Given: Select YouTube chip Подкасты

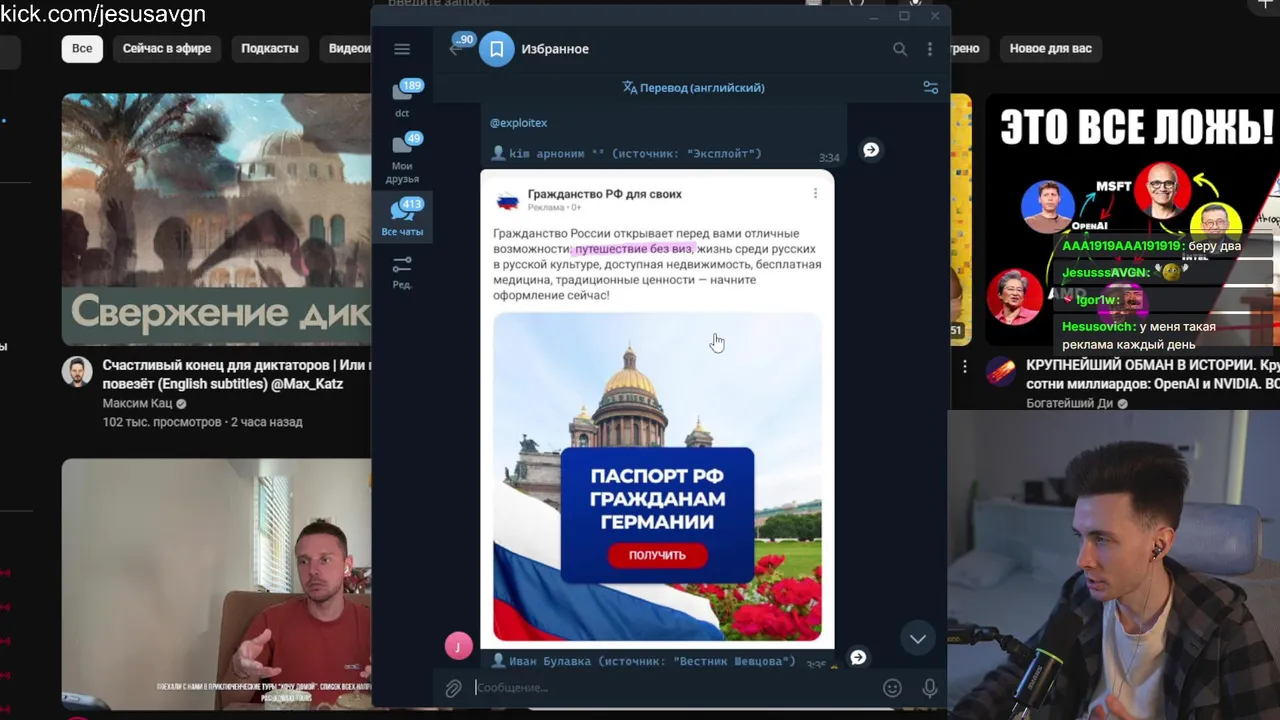Looking at the screenshot, I should 270,48.
